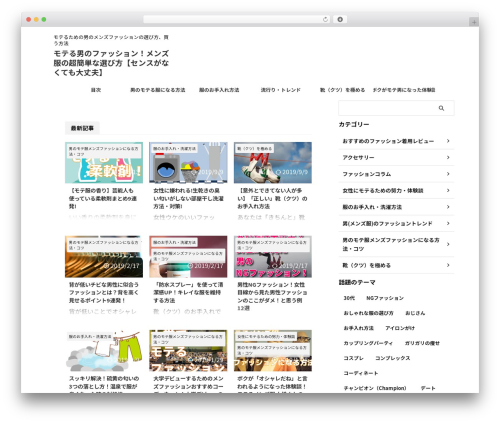500x423 pixels.
Task: Open article title 「防水スプレー」を使って清潔感UP
Action: click(188, 292)
